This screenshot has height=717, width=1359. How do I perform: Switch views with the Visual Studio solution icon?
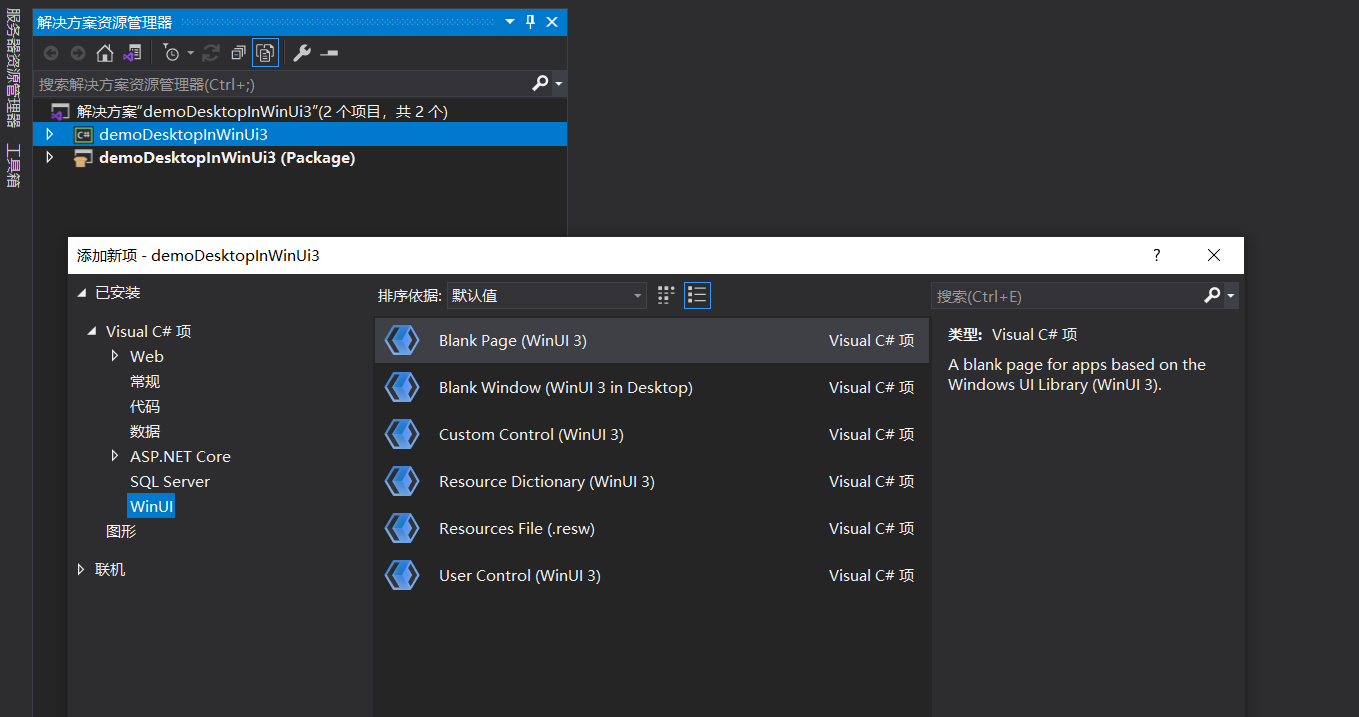coord(132,53)
